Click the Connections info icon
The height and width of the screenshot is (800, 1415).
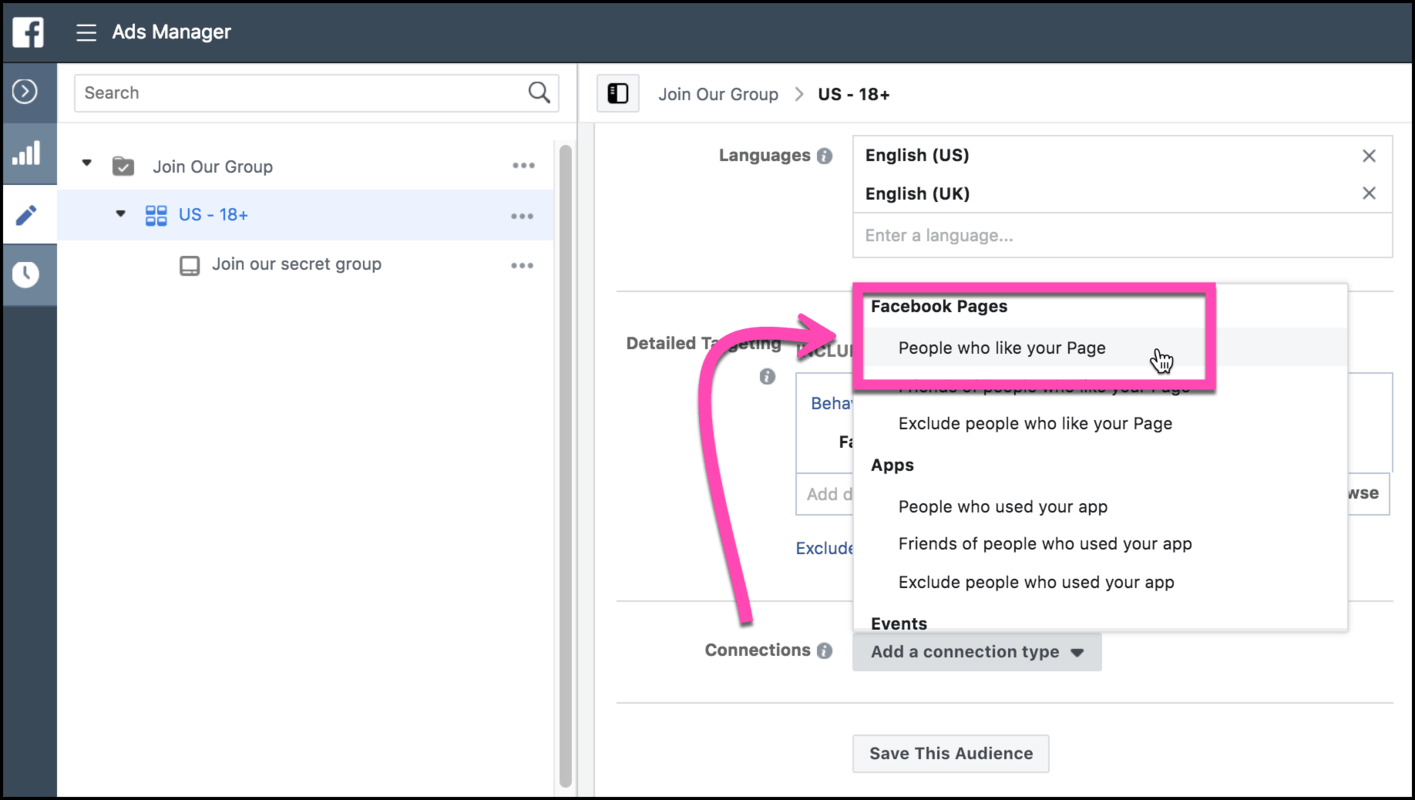pyautogui.click(x=824, y=651)
